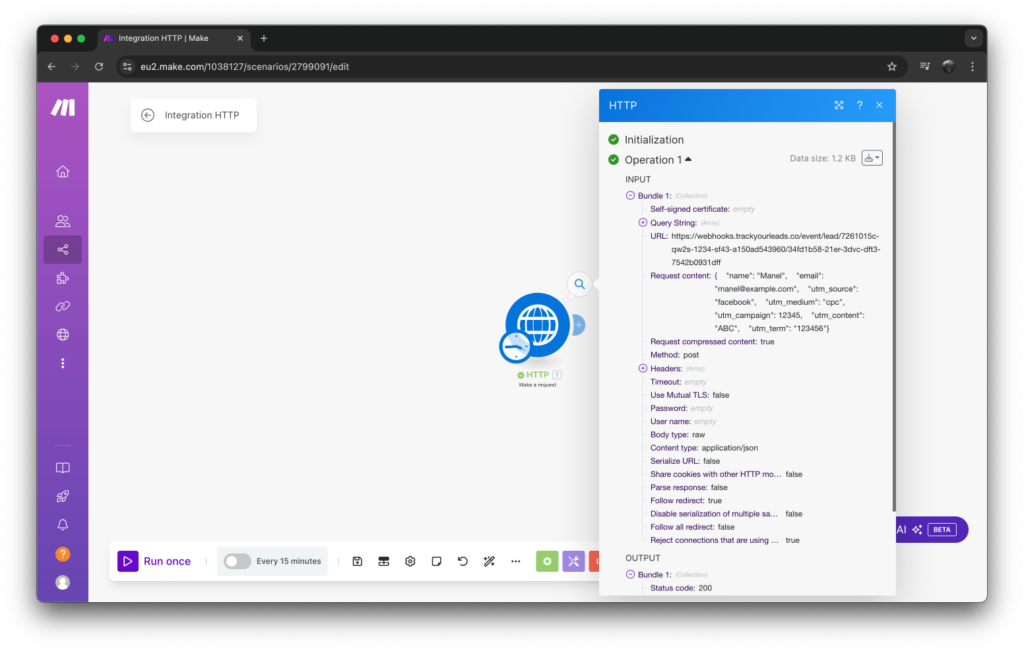Open the user profile avatar in sidebar

tap(63, 582)
